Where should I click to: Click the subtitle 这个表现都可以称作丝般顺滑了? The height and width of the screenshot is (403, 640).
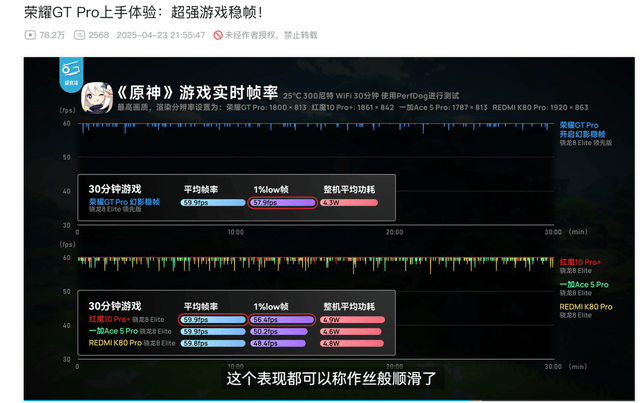pyautogui.click(x=331, y=379)
